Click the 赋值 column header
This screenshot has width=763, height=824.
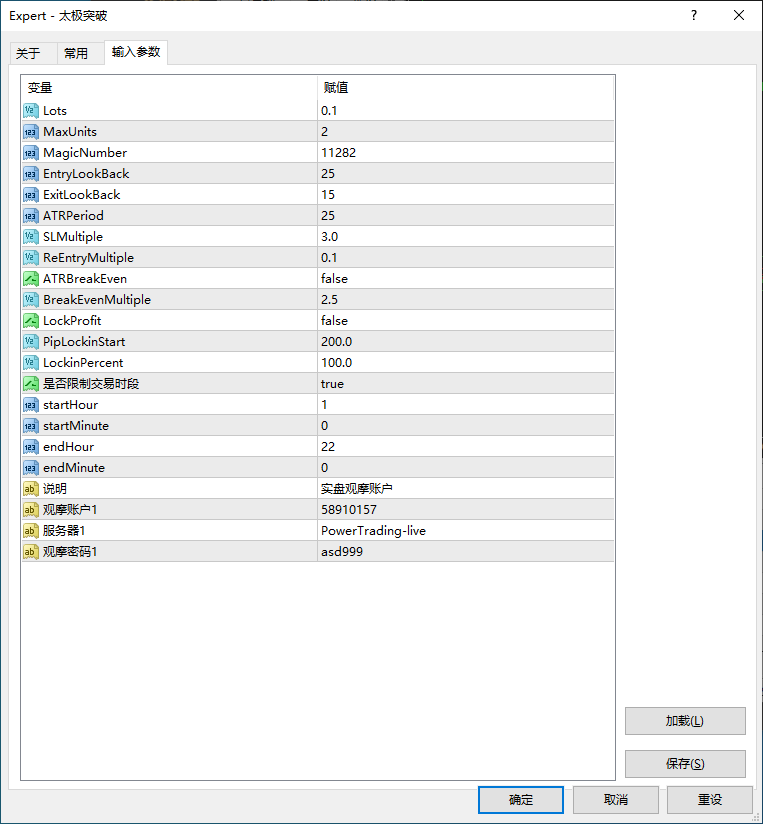[x=466, y=88]
